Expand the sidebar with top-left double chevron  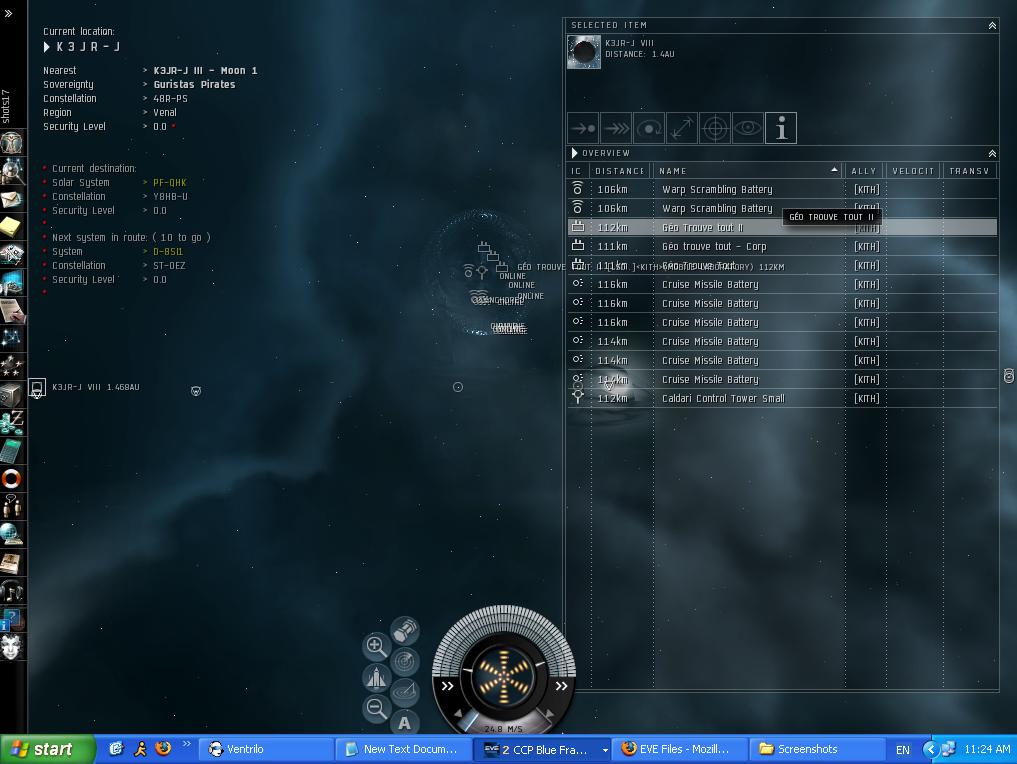pyautogui.click(x=8, y=13)
